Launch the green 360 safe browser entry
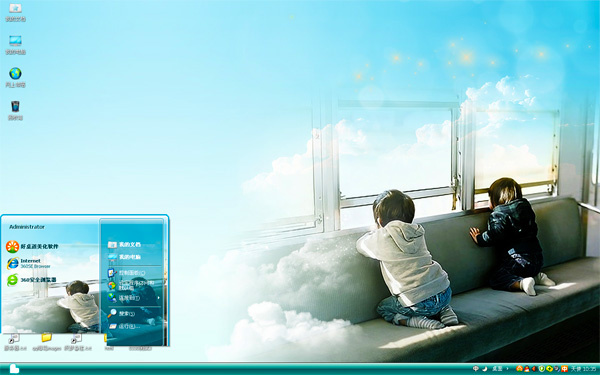This screenshot has height=375, width=600. (31, 280)
